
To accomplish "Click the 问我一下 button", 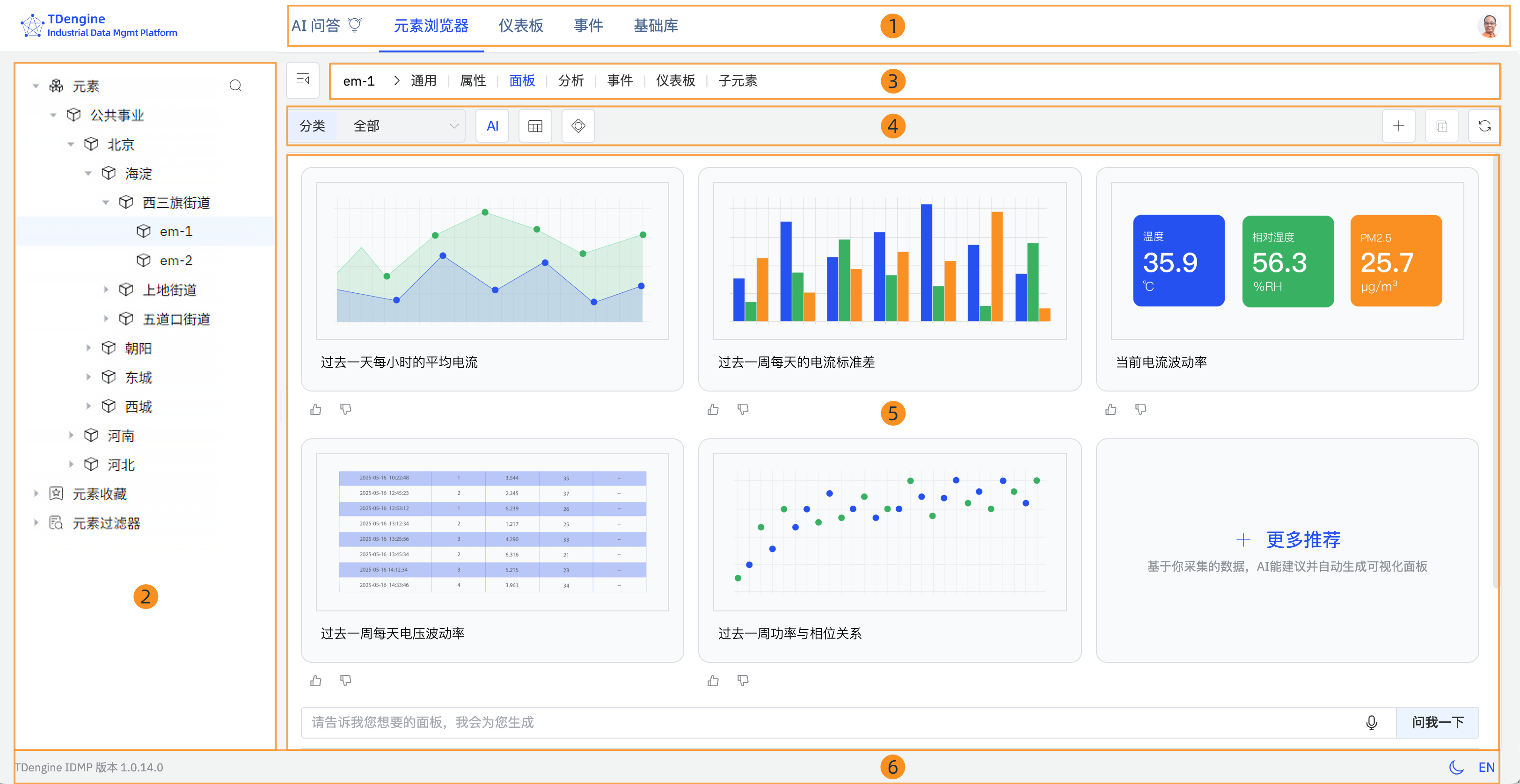I will 1438,722.
